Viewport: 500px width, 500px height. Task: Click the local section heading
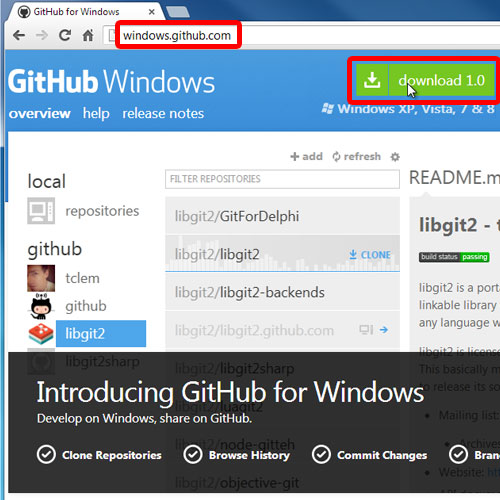pos(47,181)
